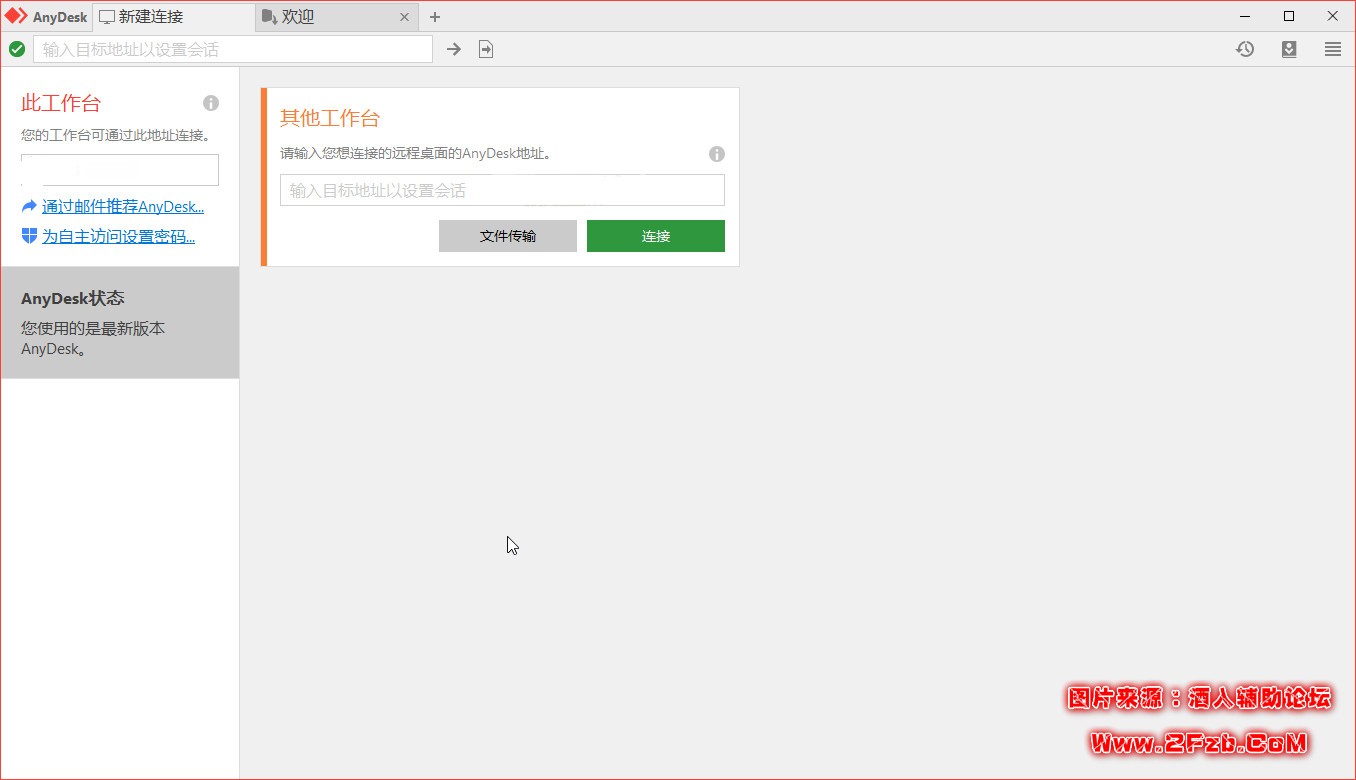
Task: Close the 欢迎 tab
Action: pyautogui.click(x=404, y=17)
